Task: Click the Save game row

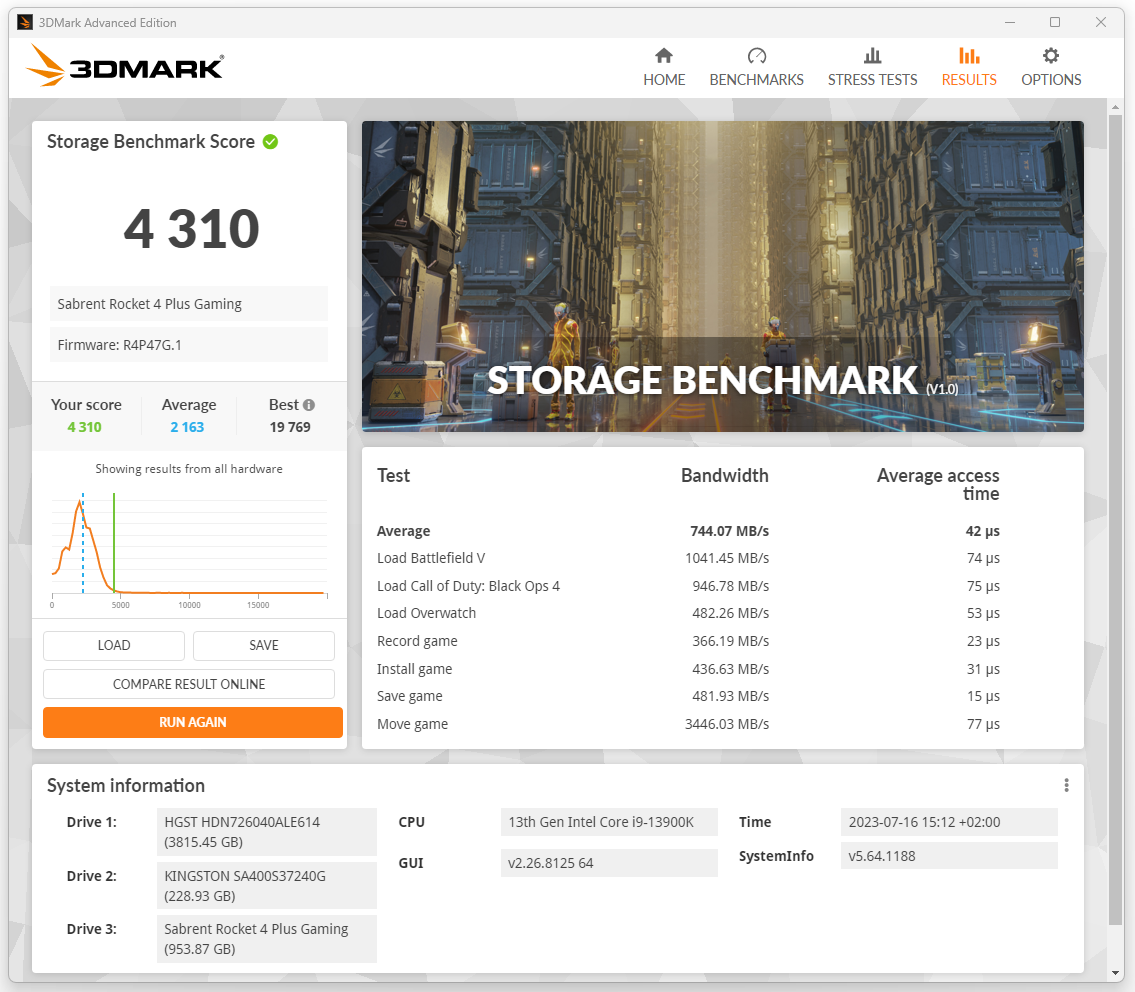Action: [688, 697]
